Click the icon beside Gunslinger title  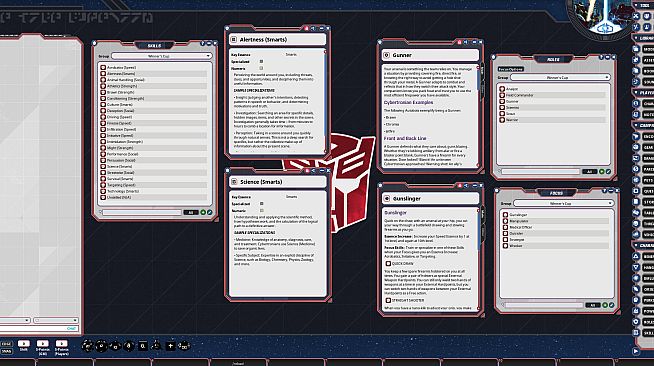(387, 199)
